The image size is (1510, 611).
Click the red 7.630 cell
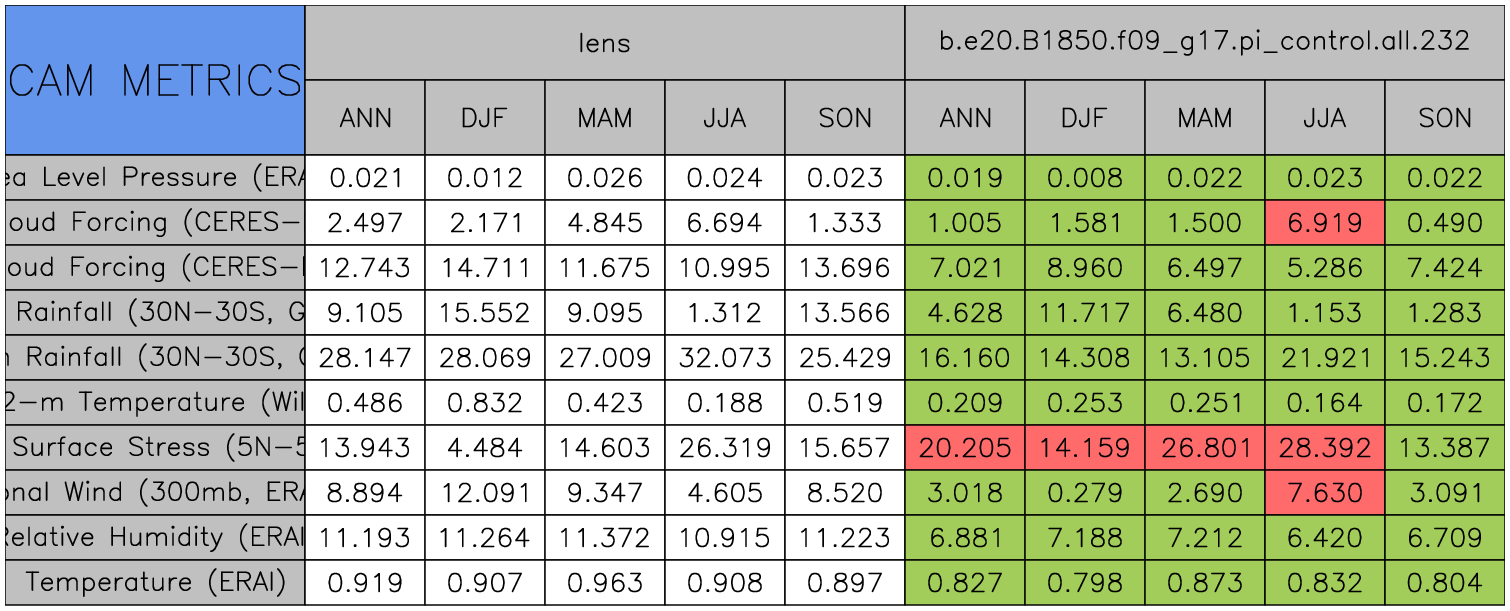1325,493
